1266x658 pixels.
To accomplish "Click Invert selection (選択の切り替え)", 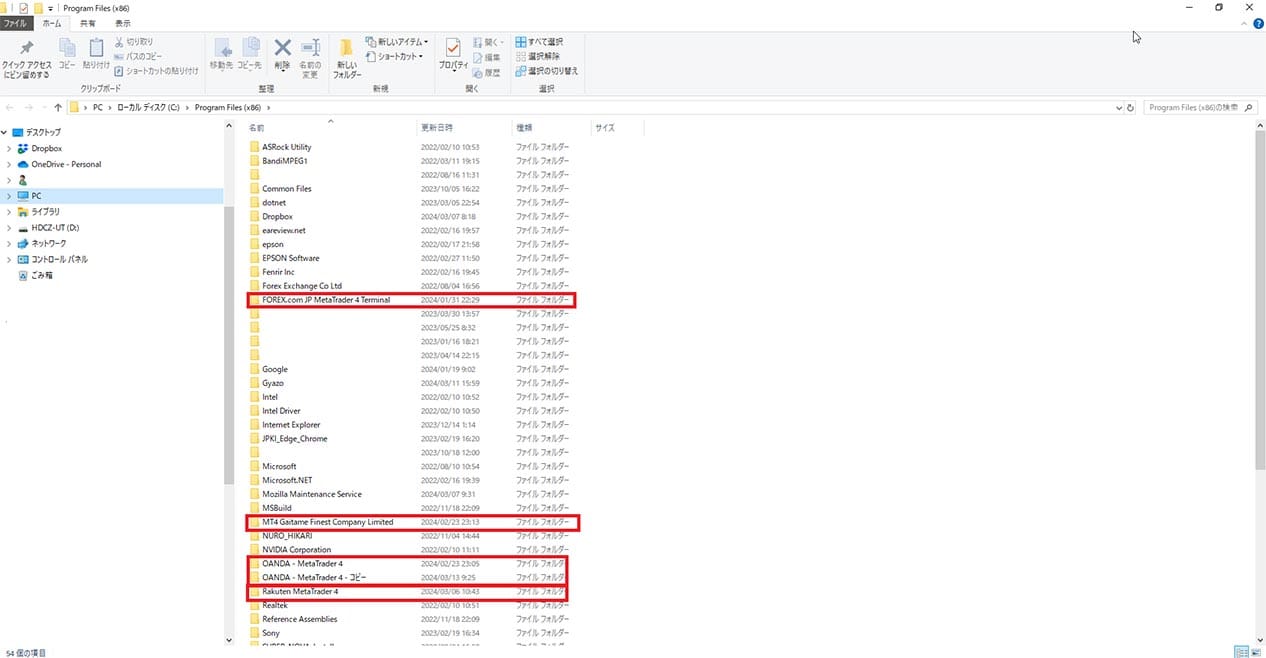I will (546, 71).
